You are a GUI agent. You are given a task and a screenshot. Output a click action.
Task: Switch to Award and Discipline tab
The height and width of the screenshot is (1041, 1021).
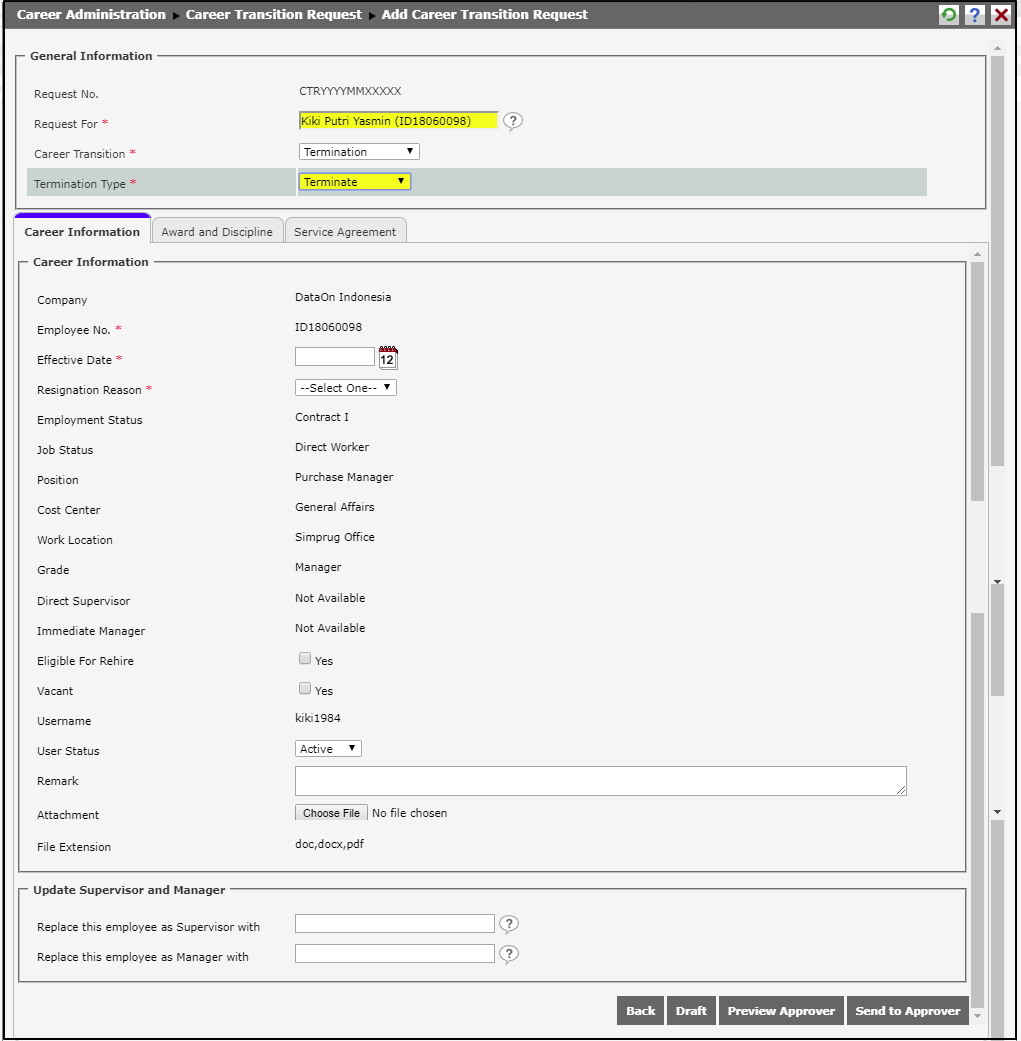click(217, 232)
